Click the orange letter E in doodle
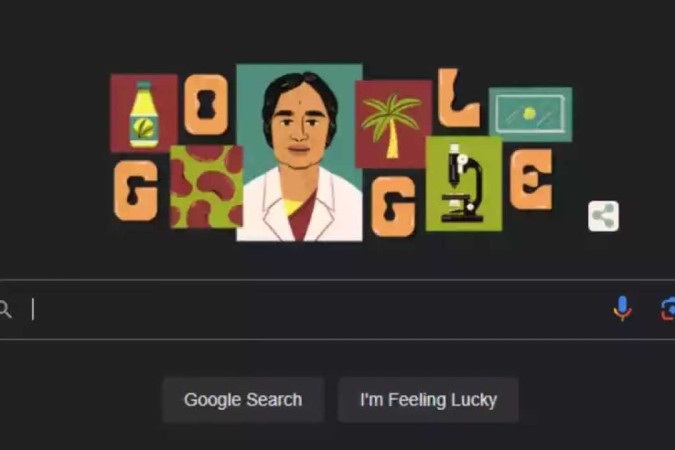Viewport: 675px width, 450px height. pos(531,179)
